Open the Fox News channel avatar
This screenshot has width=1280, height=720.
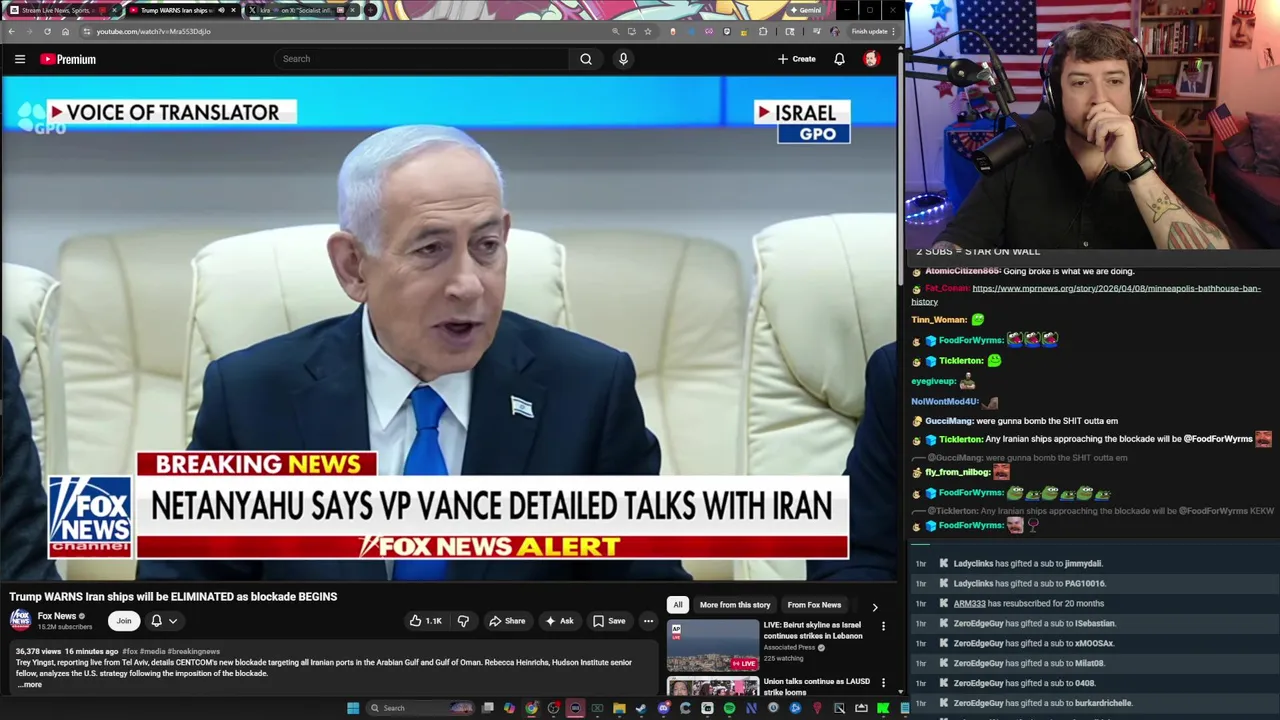click(x=20, y=620)
